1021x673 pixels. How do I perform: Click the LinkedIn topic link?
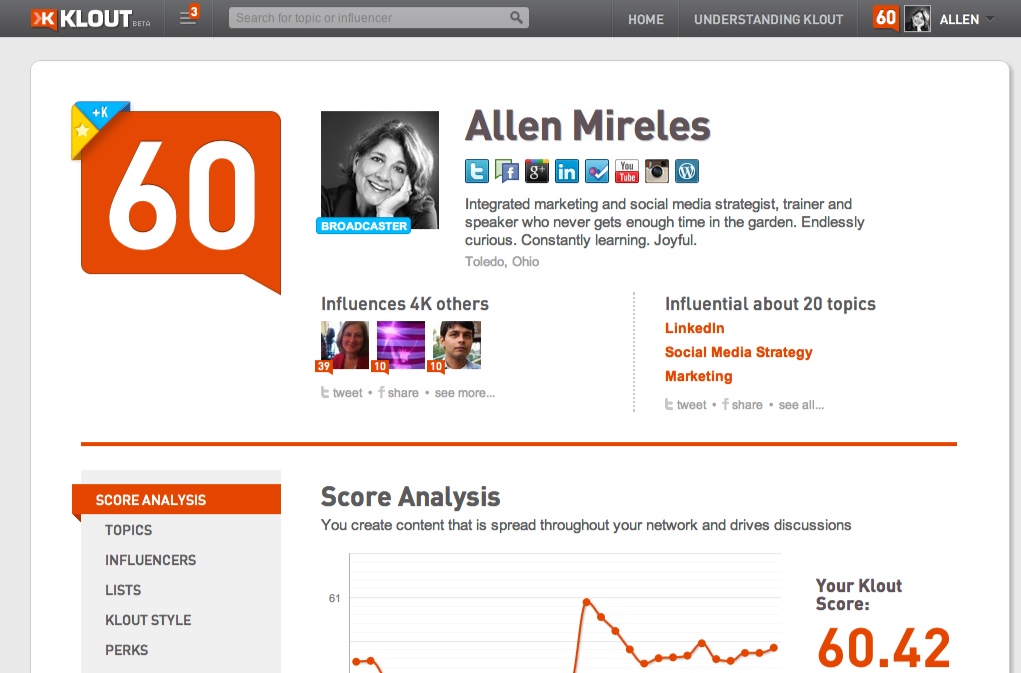pos(694,328)
